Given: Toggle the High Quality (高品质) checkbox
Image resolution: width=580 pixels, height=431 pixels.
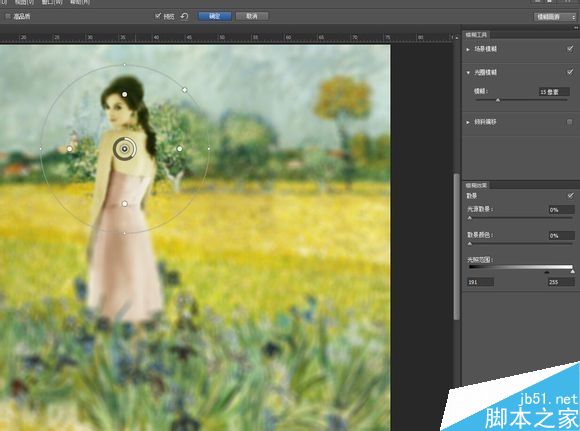Looking at the screenshot, I should pos(8,16).
